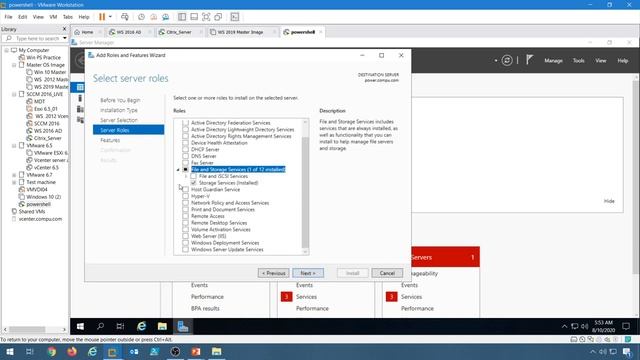Toggle the thumbnail bar view
Viewport: 640px width, 360px height.
coord(194,17)
